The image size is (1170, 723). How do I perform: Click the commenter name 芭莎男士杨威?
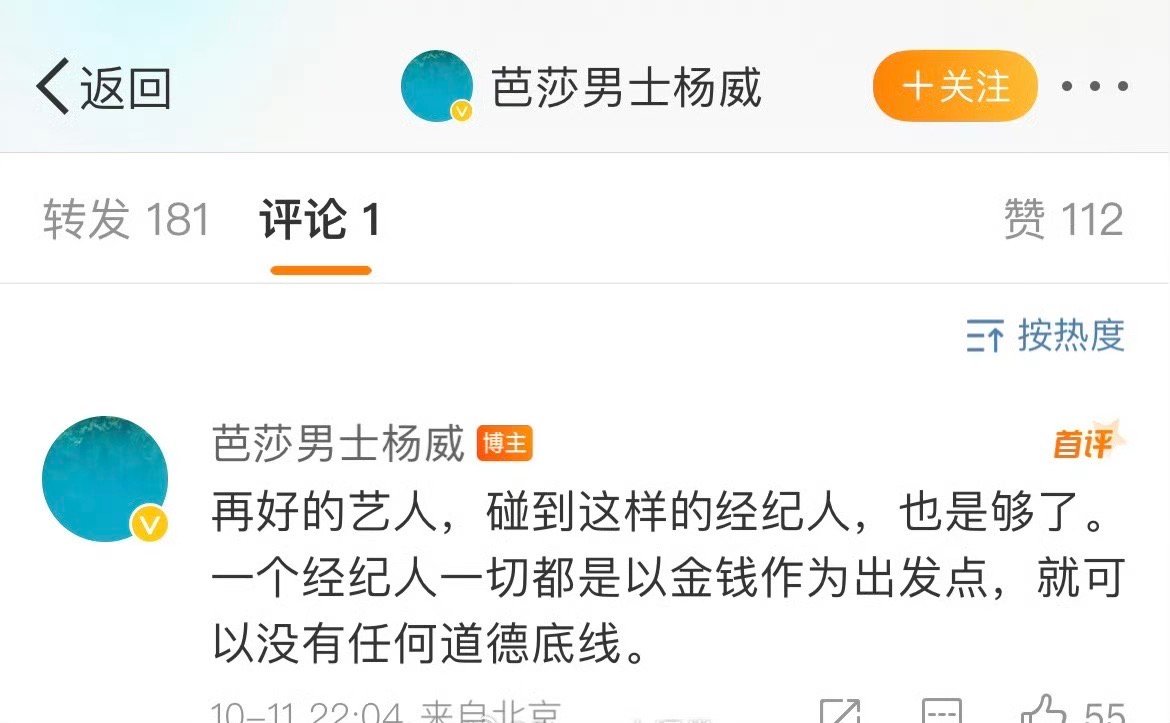pos(338,443)
